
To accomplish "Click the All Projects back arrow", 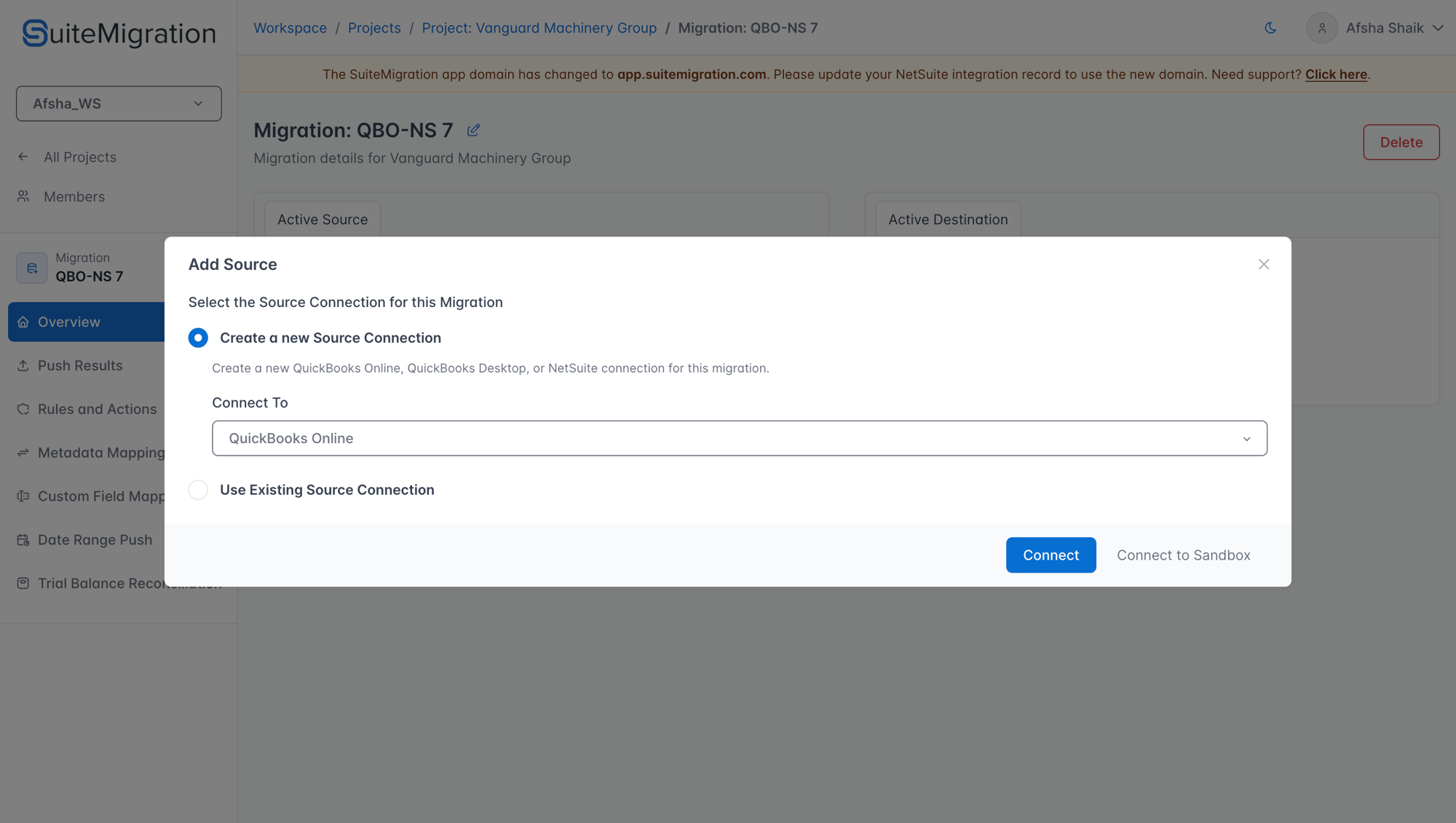I will click(23, 157).
